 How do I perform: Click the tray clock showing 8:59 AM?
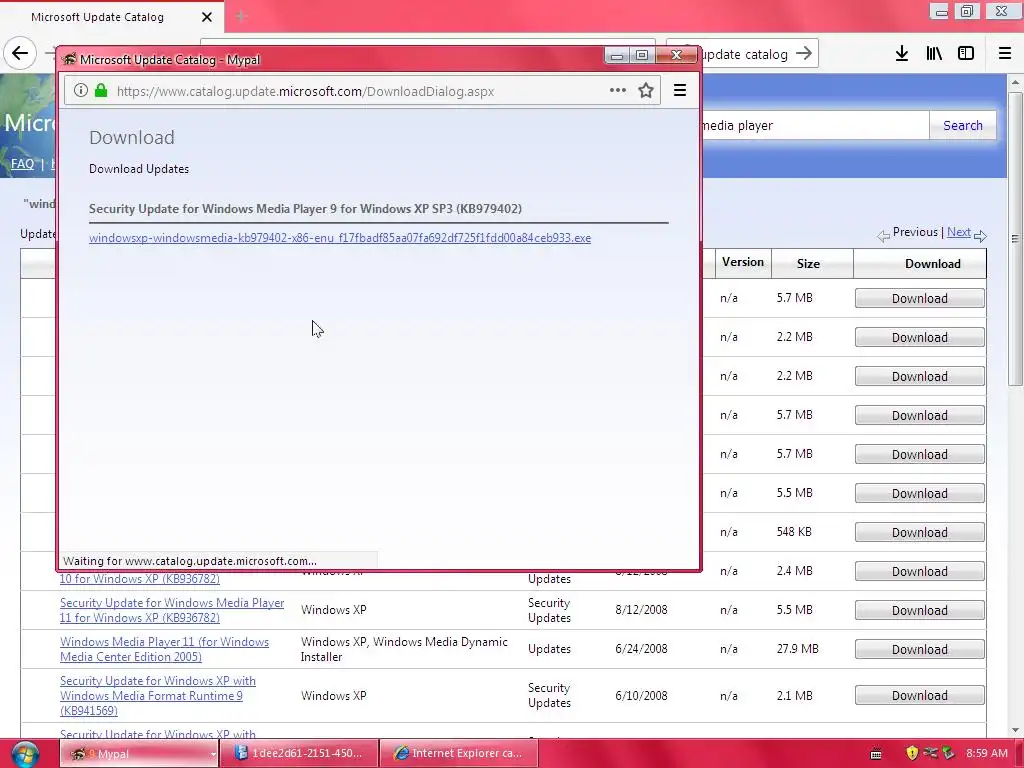(987, 753)
